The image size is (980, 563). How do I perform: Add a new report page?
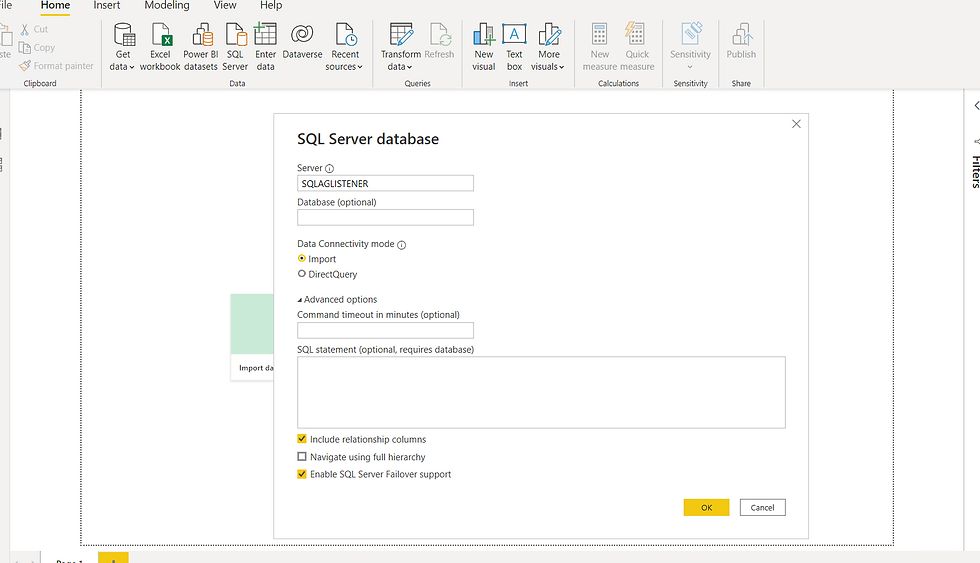(113, 557)
